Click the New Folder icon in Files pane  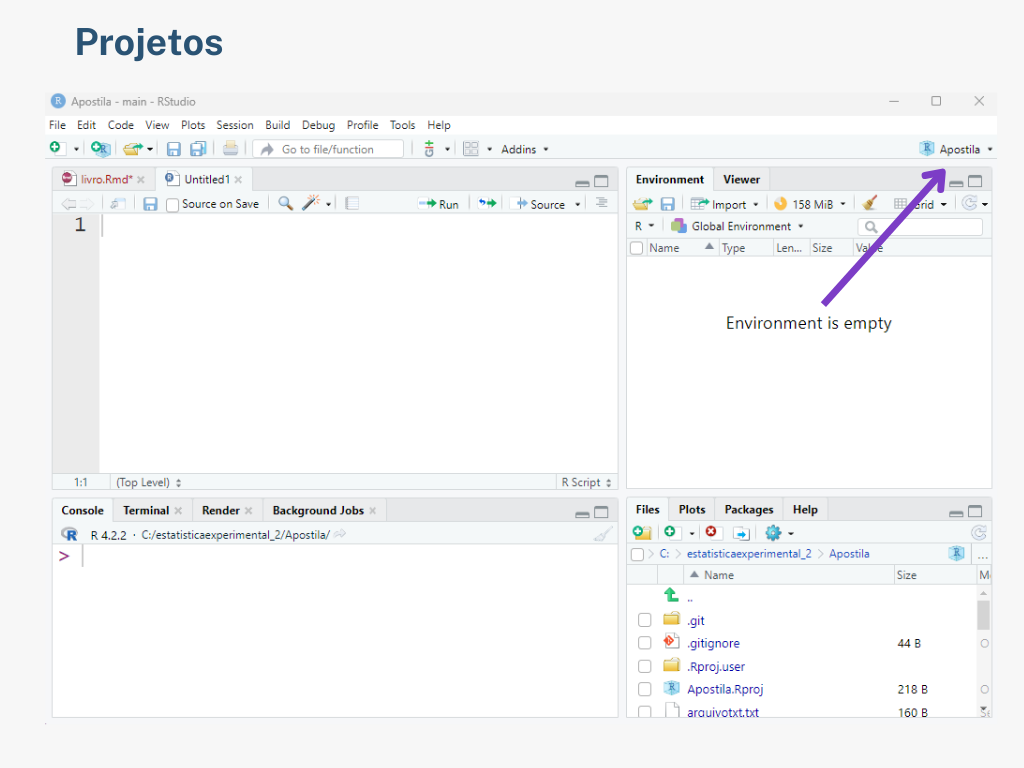[642, 533]
